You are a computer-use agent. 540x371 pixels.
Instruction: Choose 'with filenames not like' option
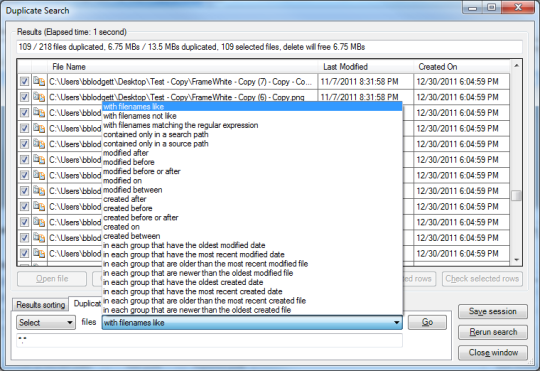[252, 116]
